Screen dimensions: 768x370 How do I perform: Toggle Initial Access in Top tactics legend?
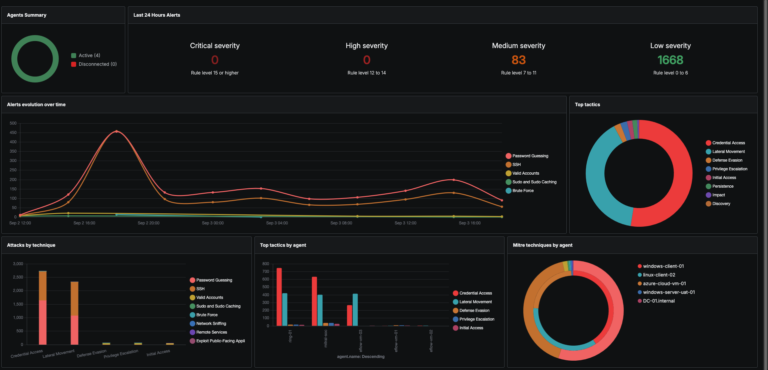click(x=721, y=177)
